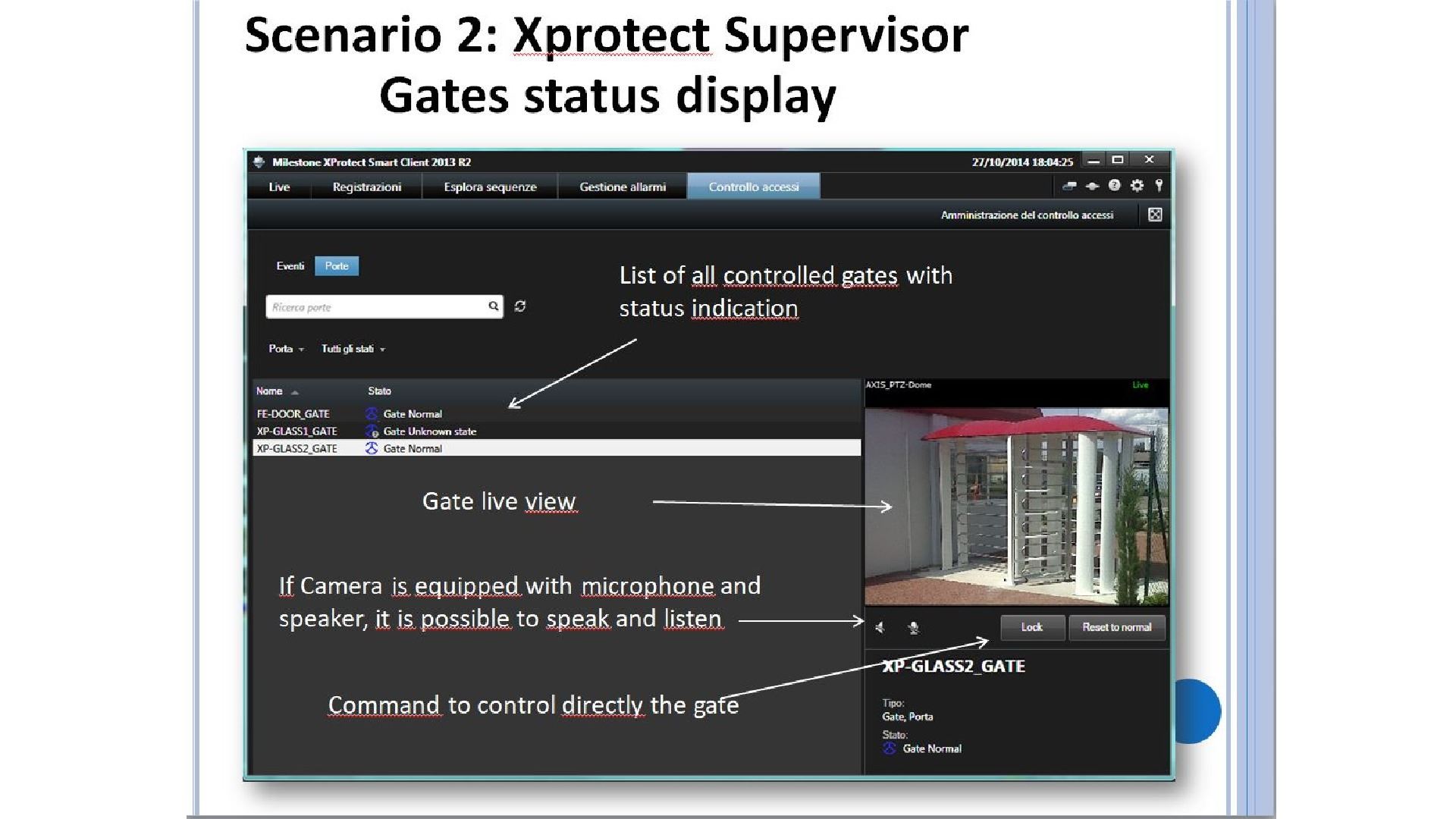Open the Tutti gli stati dropdown
This screenshot has height=819, width=1456.
point(353,349)
